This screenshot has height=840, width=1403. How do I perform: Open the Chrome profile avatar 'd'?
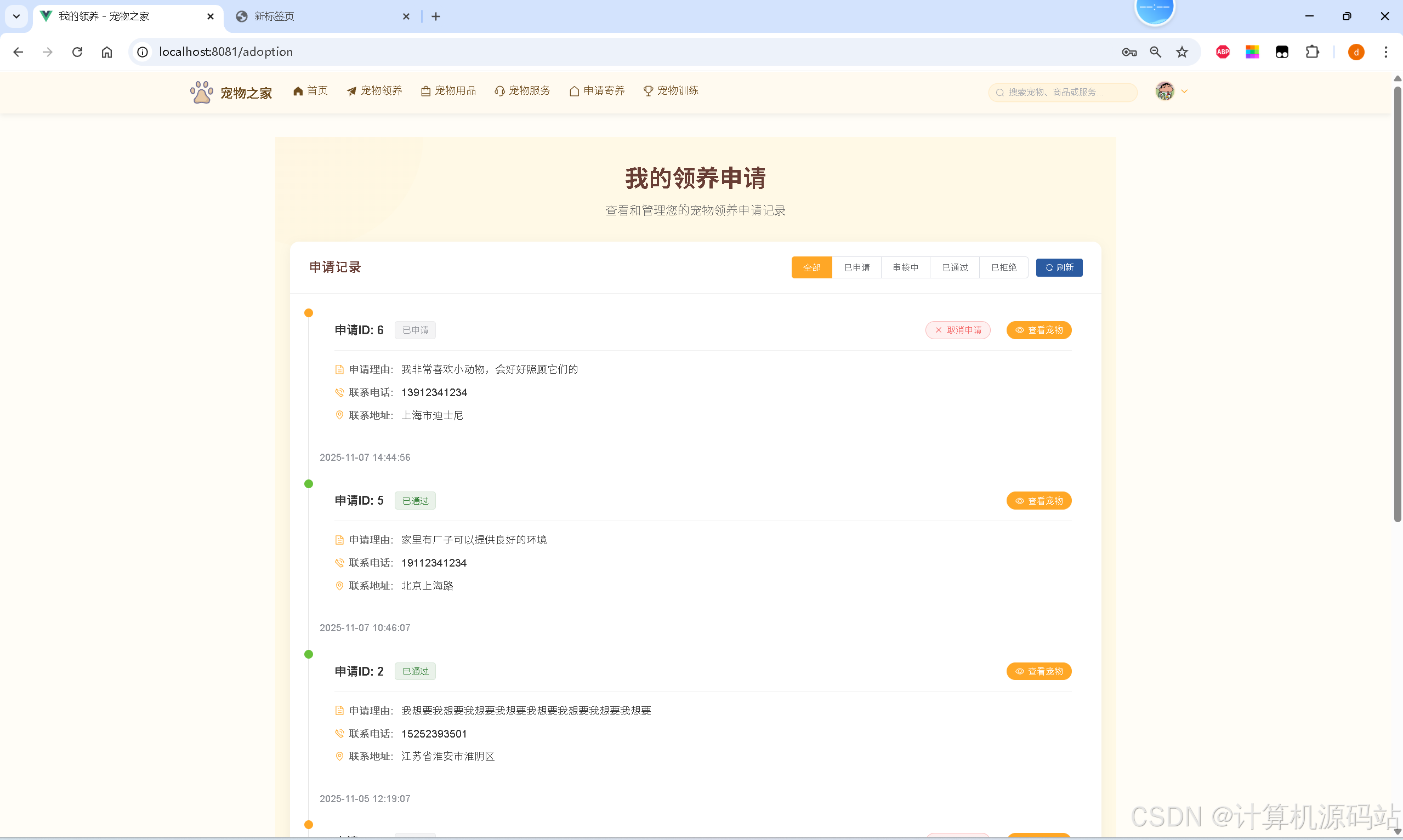1356,52
